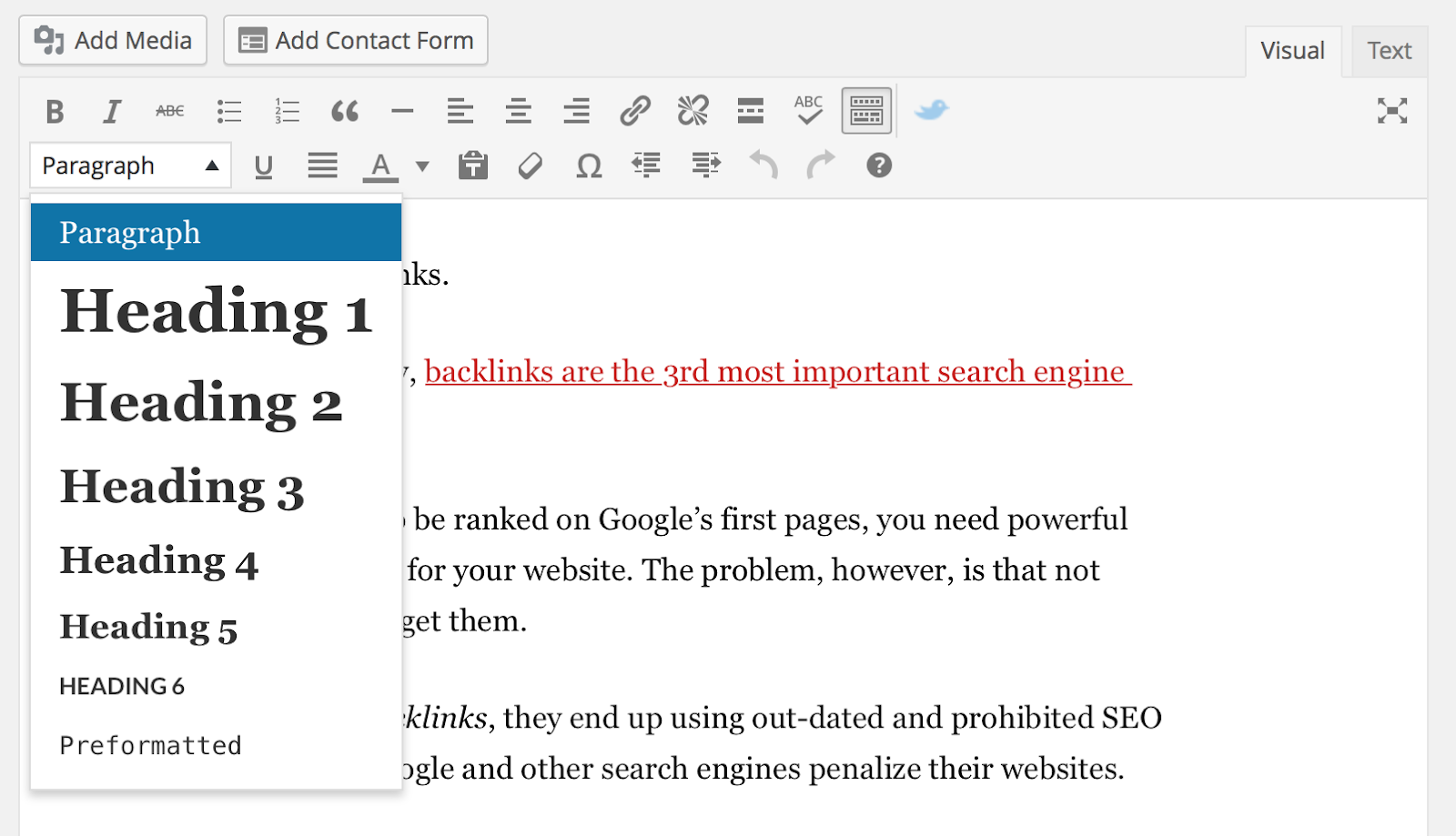Screen dimensions: 1456x836
Task: Open the backlinks hyperlink in the content
Action: (778, 371)
